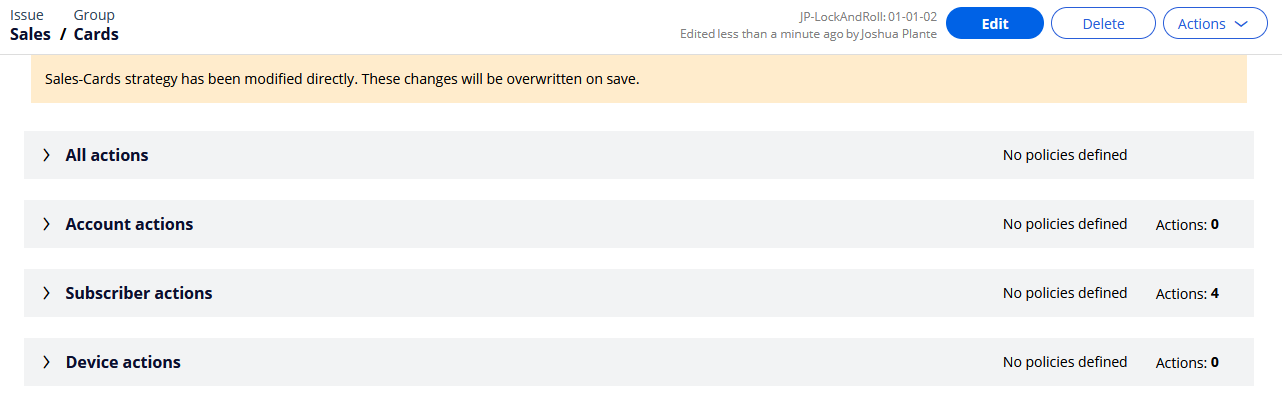This screenshot has width=1282, height=414.
Task: Click the strategy modified warning banner
Action: [639, 78]
